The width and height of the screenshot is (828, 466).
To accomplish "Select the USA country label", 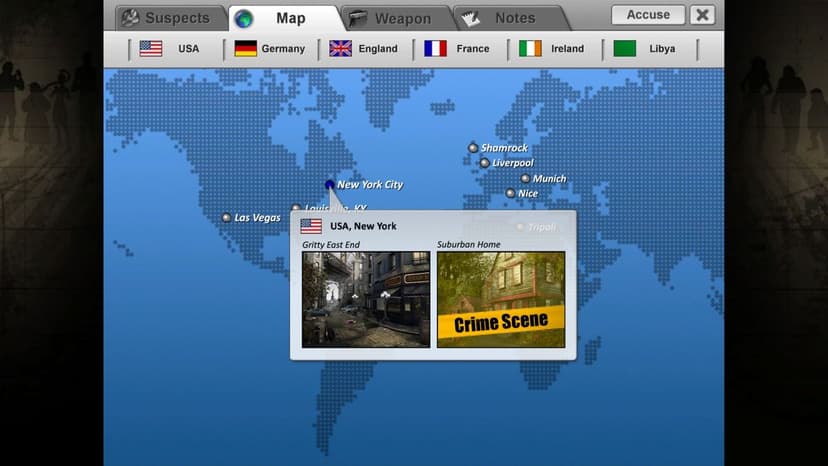I will tap(189, 49).
